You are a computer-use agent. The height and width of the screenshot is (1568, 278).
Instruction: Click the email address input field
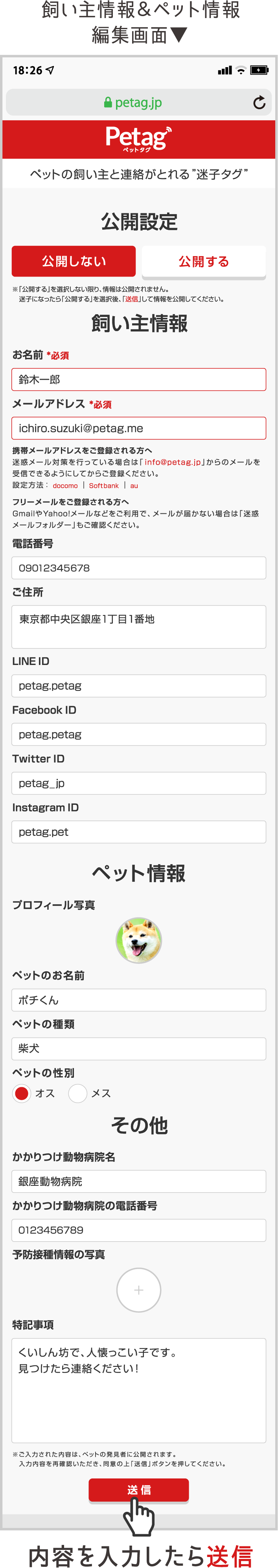click(138, 428)
